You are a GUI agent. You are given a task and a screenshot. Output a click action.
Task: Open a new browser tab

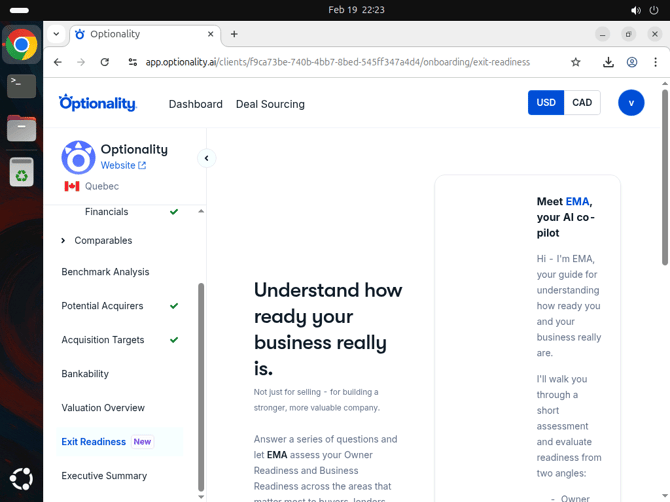pyautogui.click(x=234, y=34)
